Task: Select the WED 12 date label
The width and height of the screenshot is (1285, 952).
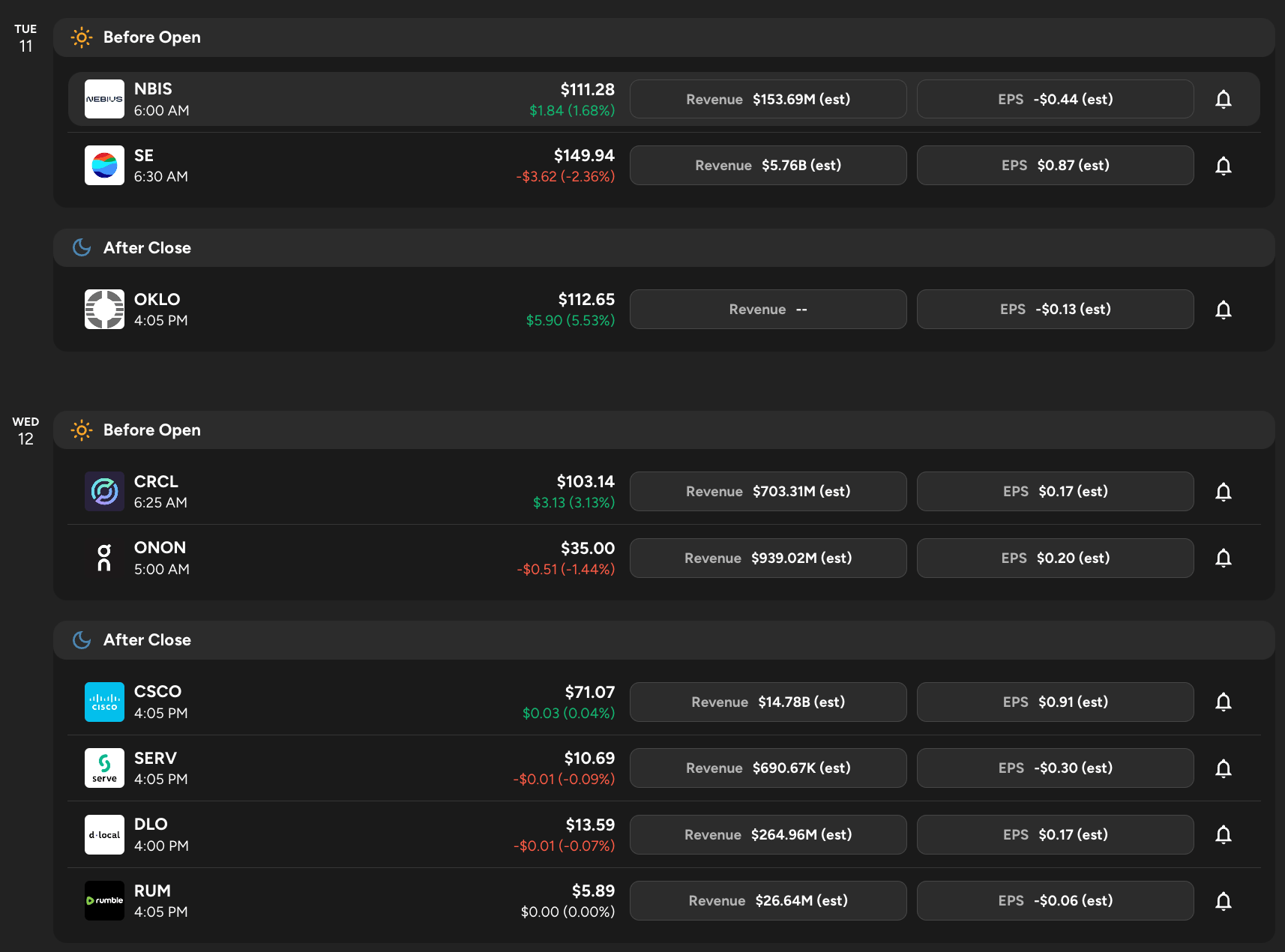Action: pos(25,431)
